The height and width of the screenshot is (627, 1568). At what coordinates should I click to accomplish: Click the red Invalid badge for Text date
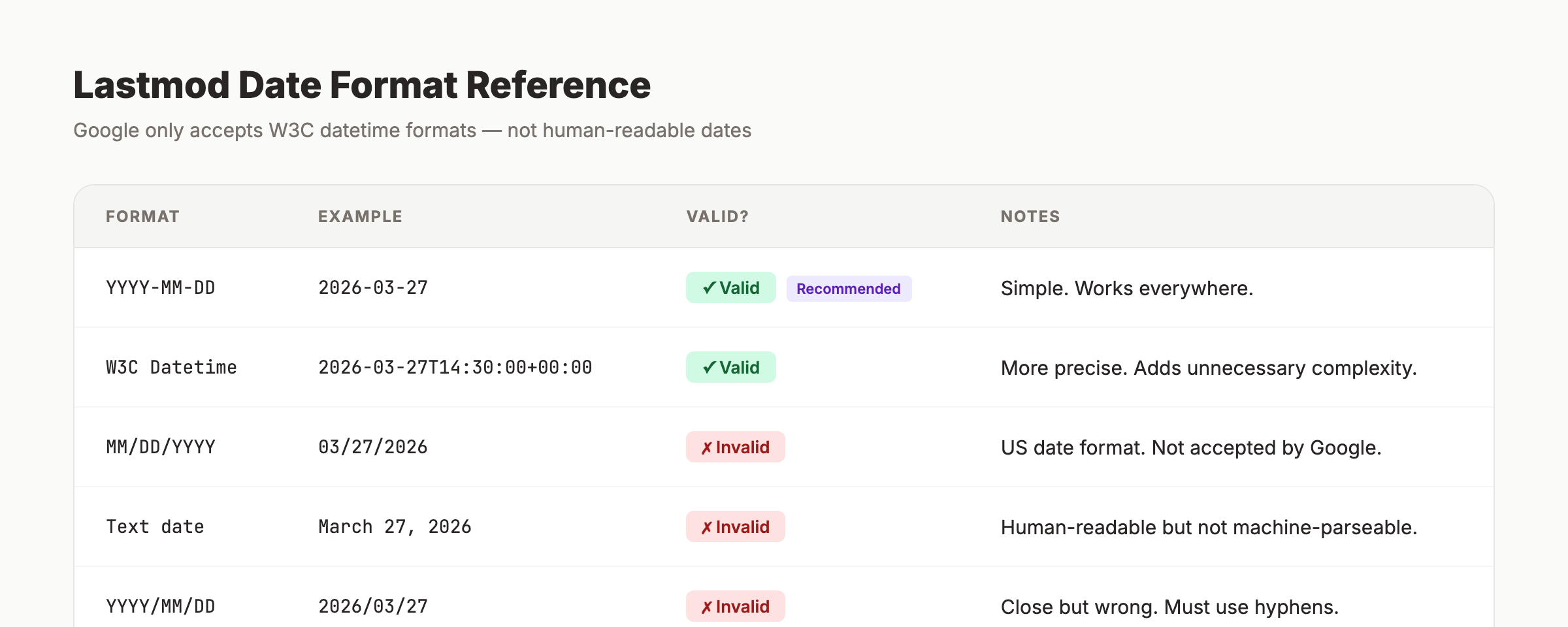click(x=735, y=526)
